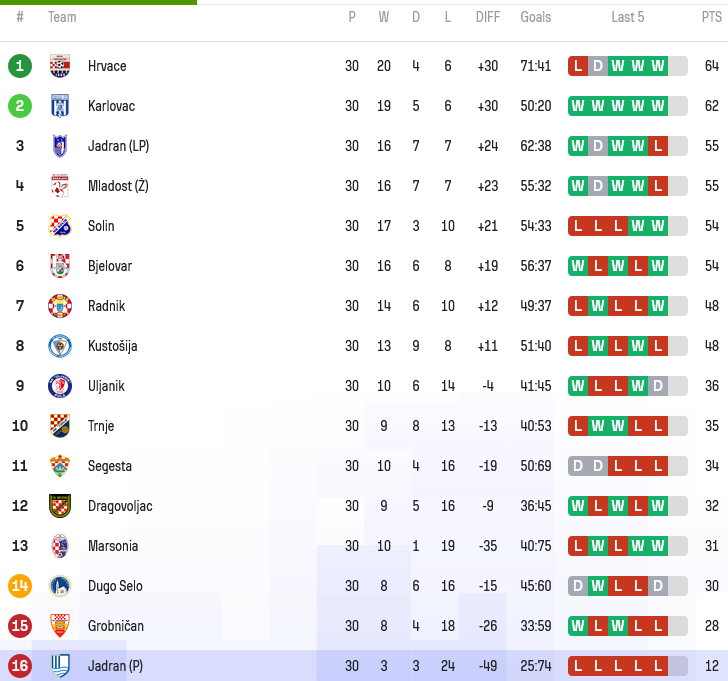Select the Dragovoljac shield logo
The height and width of the screenshot is (681, 728).
(x=60, y=506)
